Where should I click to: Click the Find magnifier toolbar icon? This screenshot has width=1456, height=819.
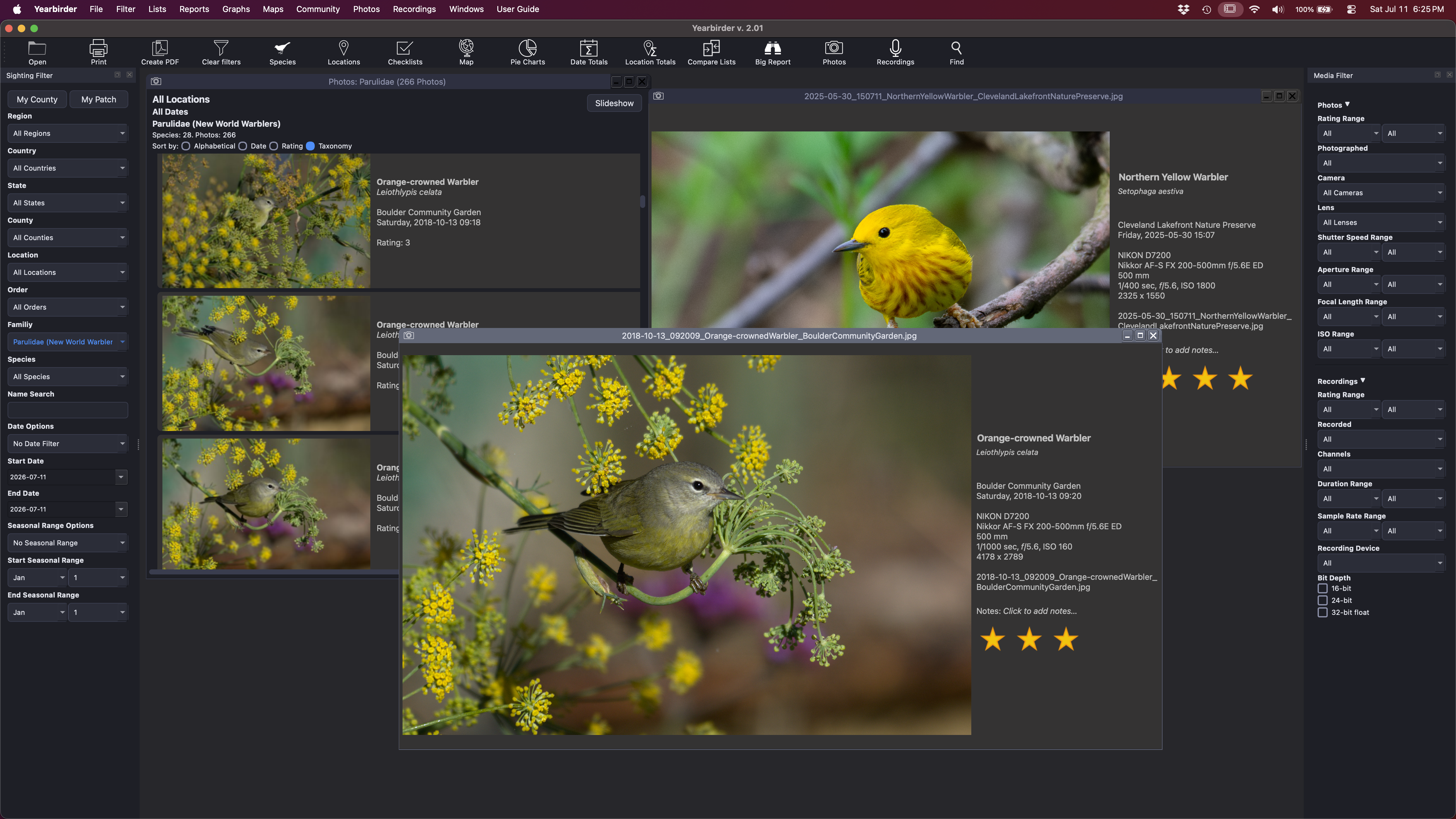click(956, 48)
